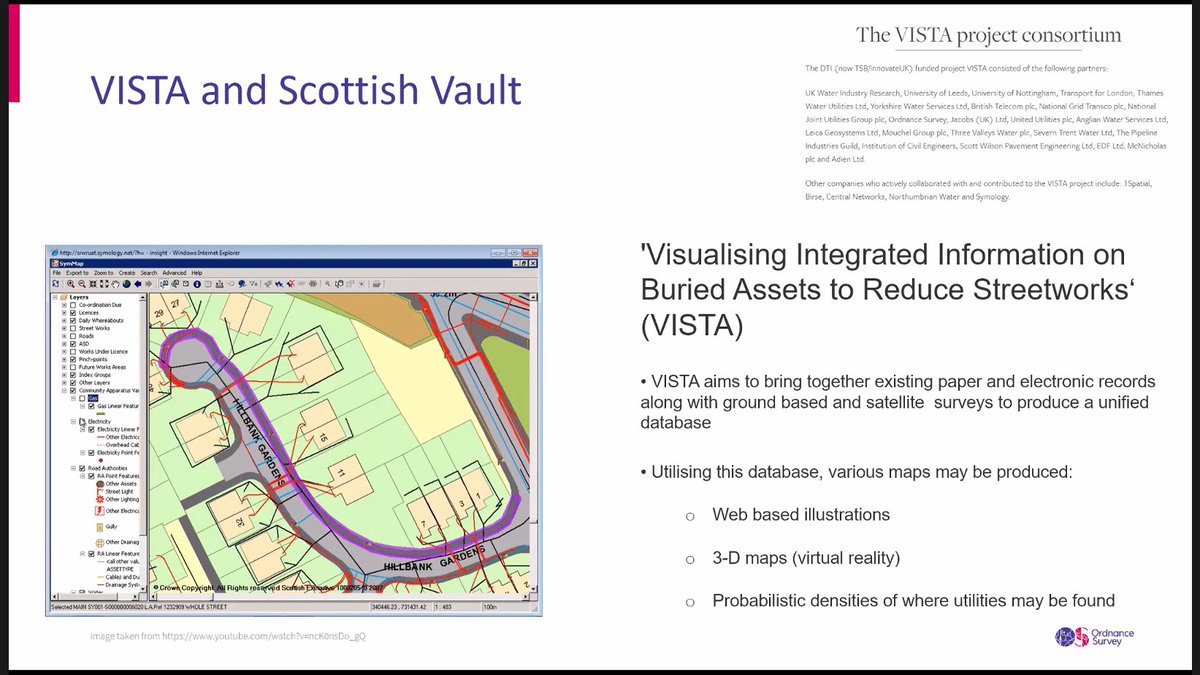Select the RA Linear Features tree item
The image size is (1200, 675).
point(117,553)
